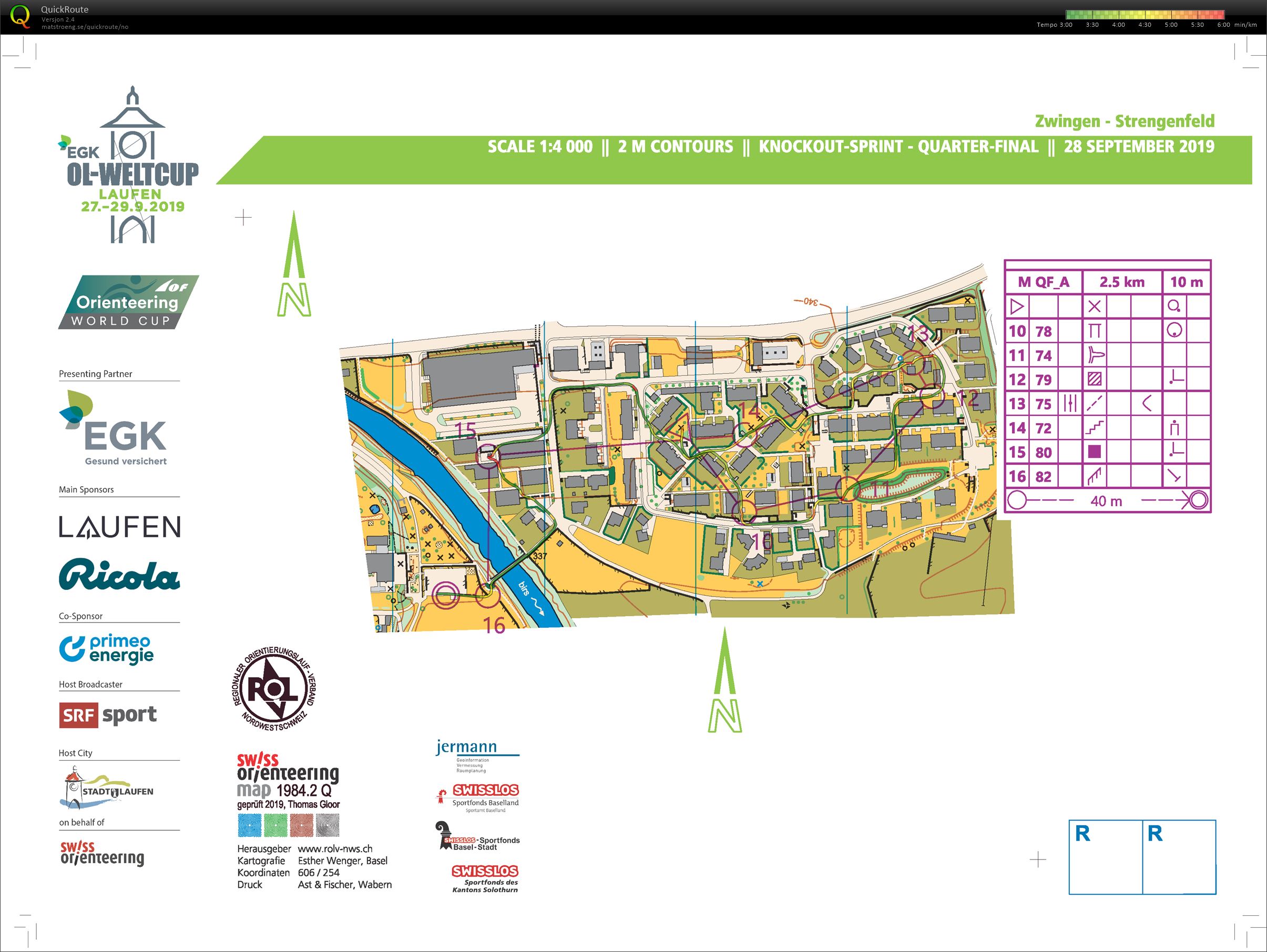The height and width of the screenshot is (952, 1267).
Task: Click the primeo energie logo
Action: tap(107, 649)
